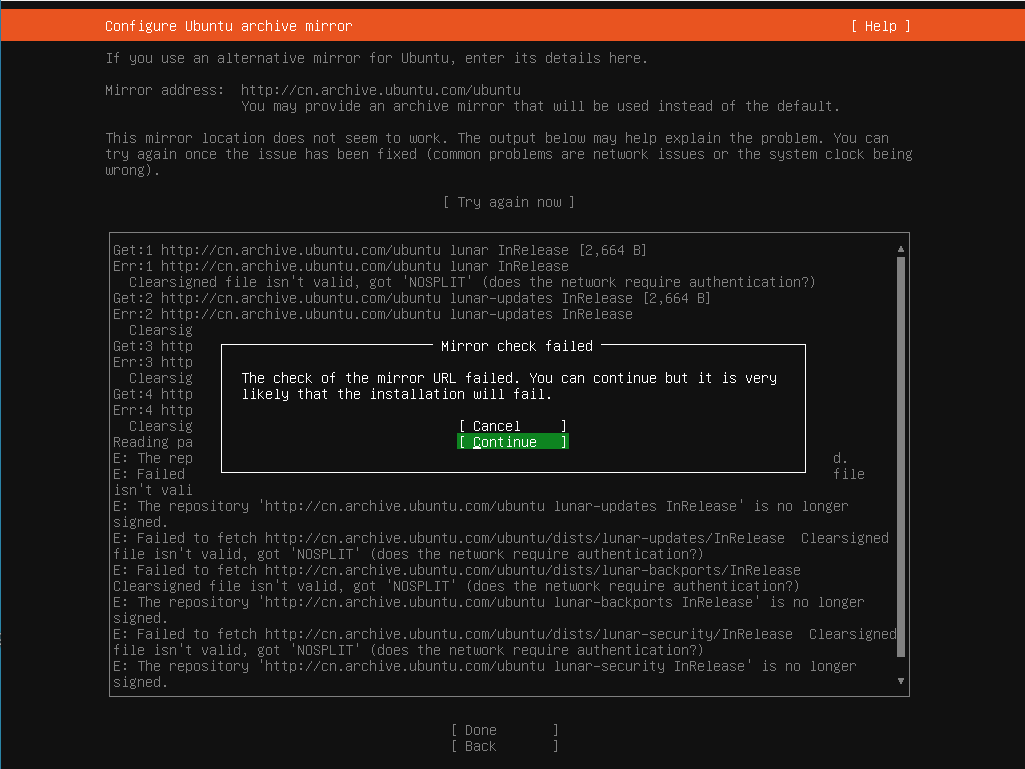
Task: Click the 'You may provide an archive mirror' hint text
Action: tap(540, 106)
